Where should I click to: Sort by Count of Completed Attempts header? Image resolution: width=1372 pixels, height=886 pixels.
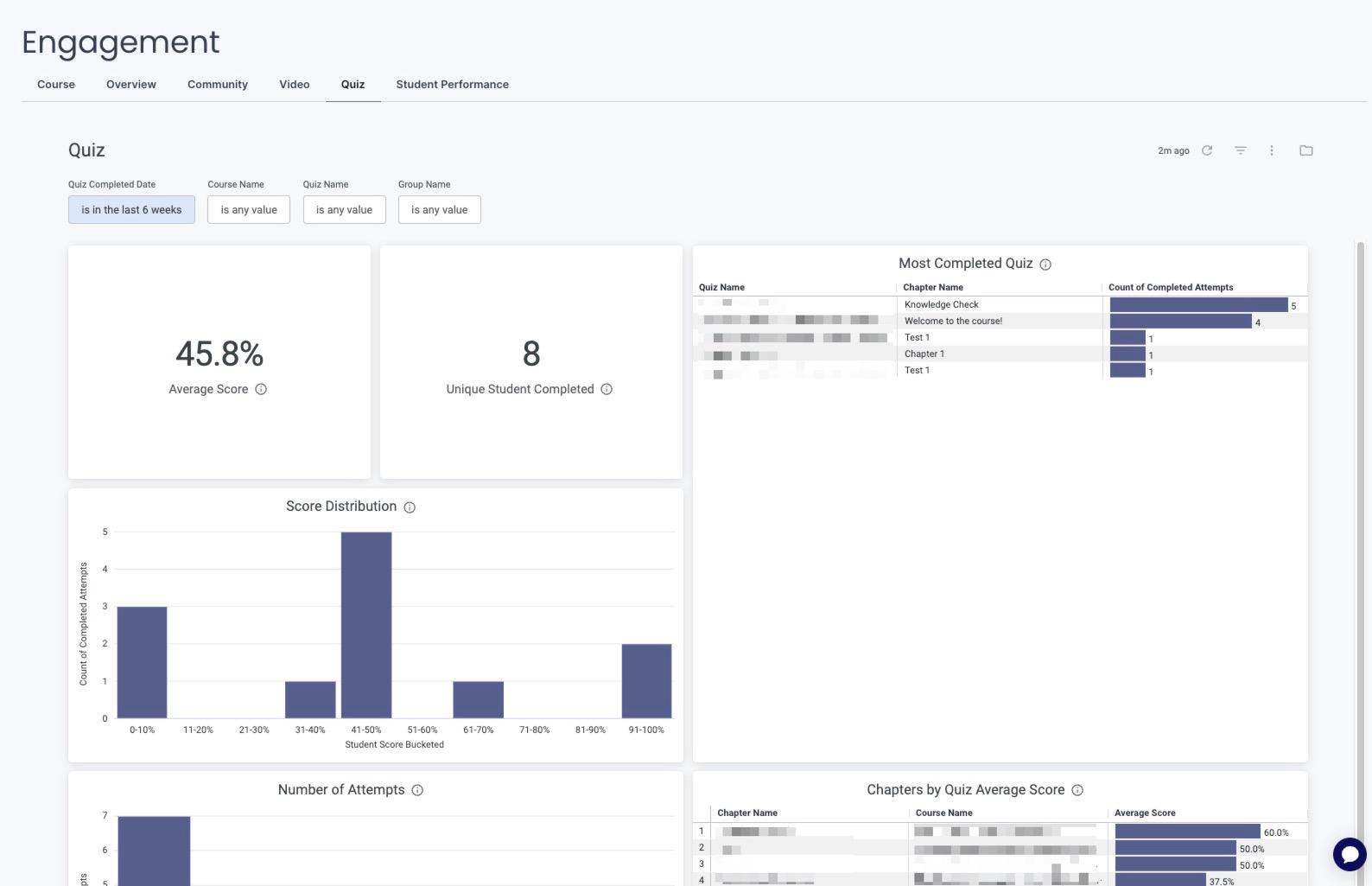(1171, 287)
